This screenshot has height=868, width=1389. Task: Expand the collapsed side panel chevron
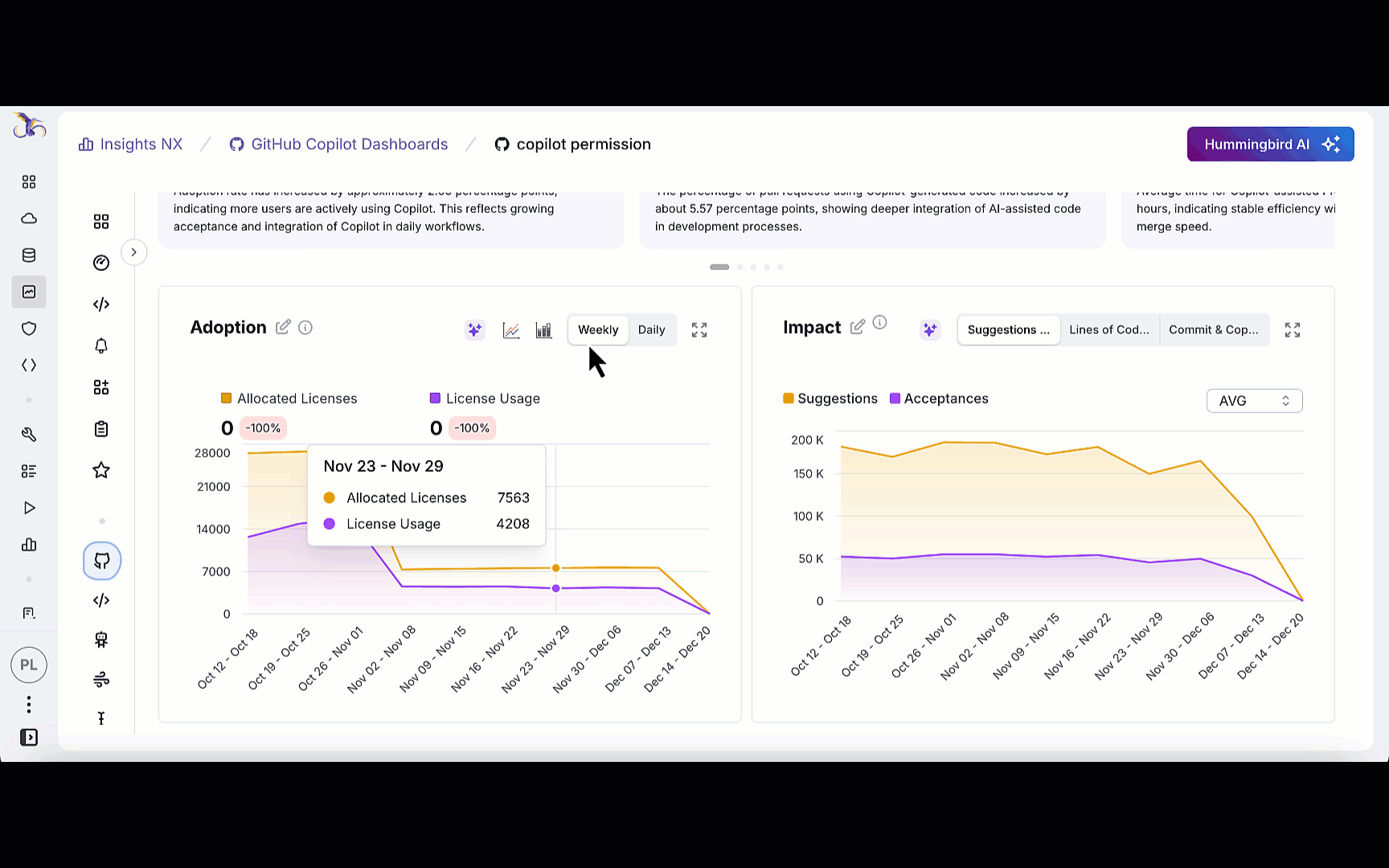(134, 252)
